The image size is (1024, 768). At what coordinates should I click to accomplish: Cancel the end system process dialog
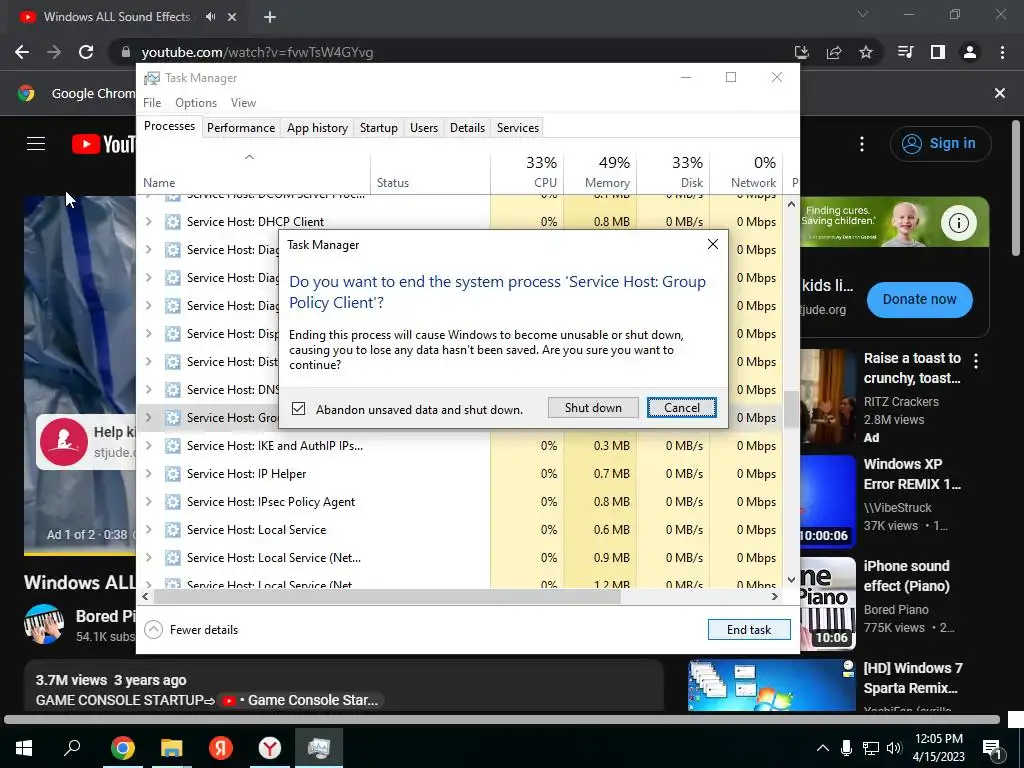tap(681, 408)
